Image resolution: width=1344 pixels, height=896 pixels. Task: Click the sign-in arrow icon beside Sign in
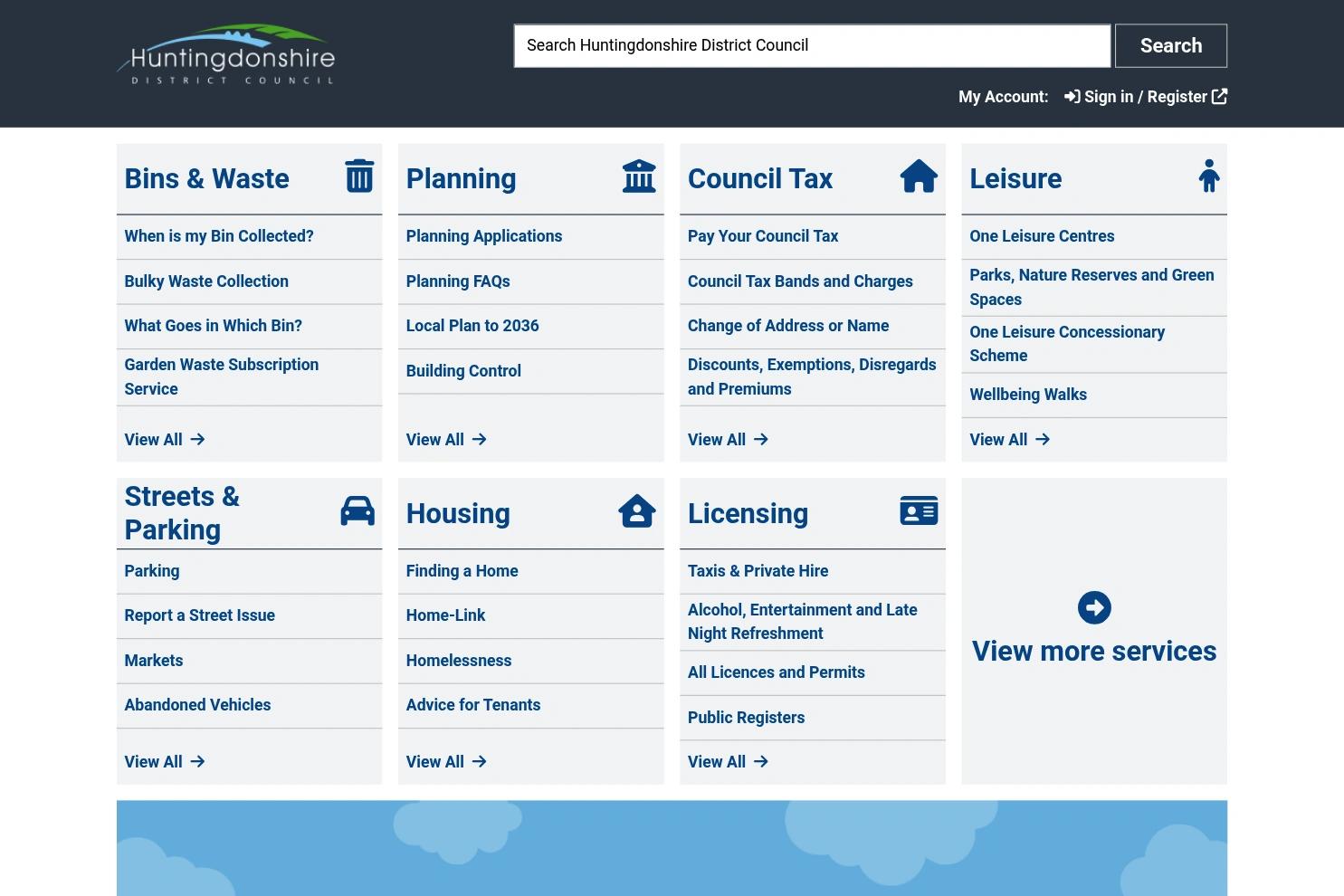coord(1072,97)
